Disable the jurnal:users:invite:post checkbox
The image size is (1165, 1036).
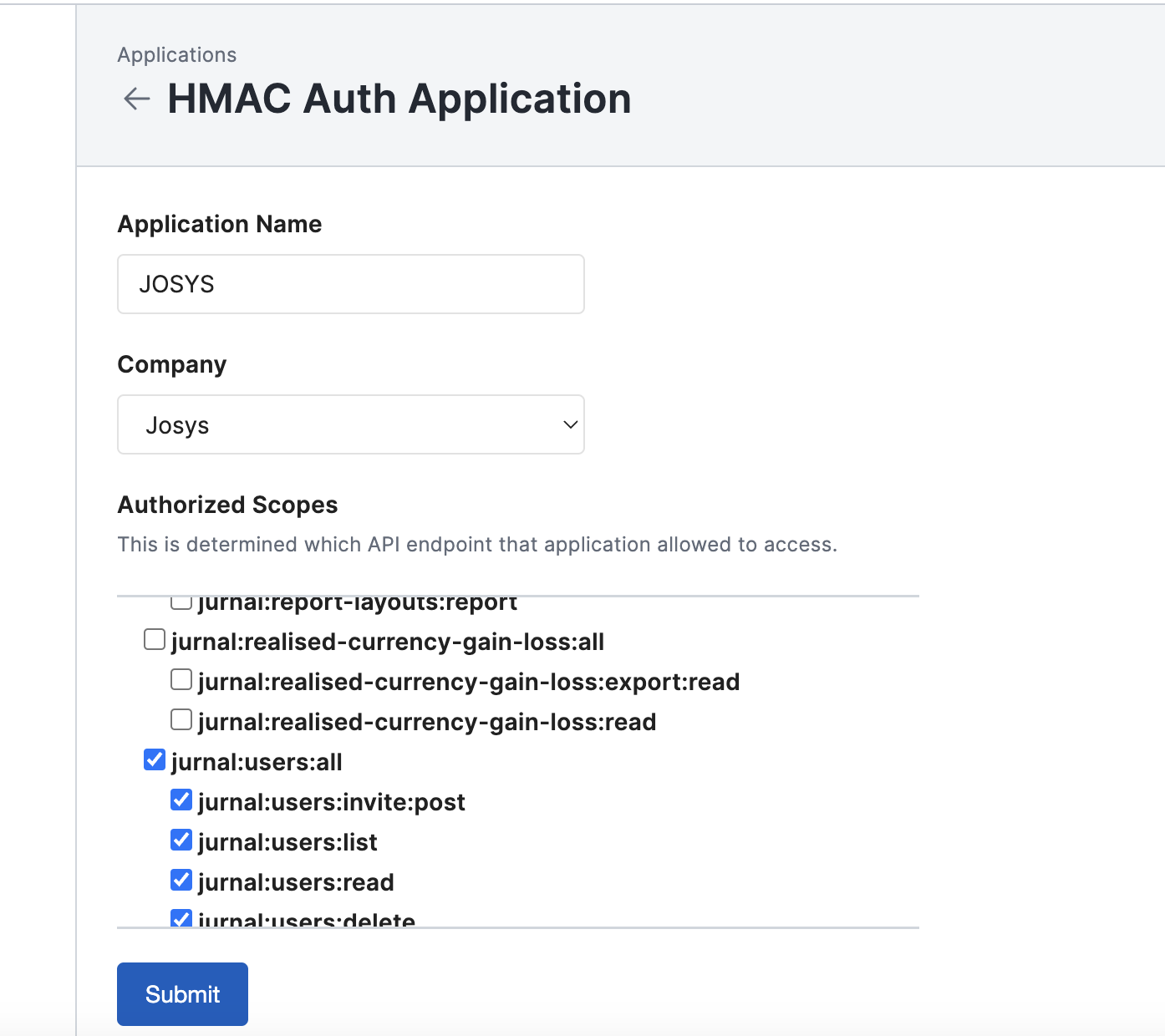coord(181,800)
